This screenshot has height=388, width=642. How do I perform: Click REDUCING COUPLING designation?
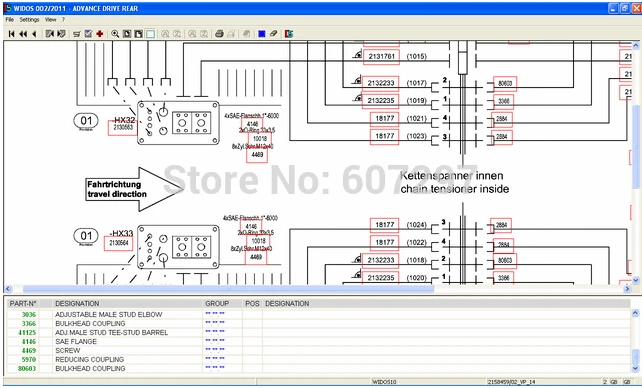click(x=89, y=359)
